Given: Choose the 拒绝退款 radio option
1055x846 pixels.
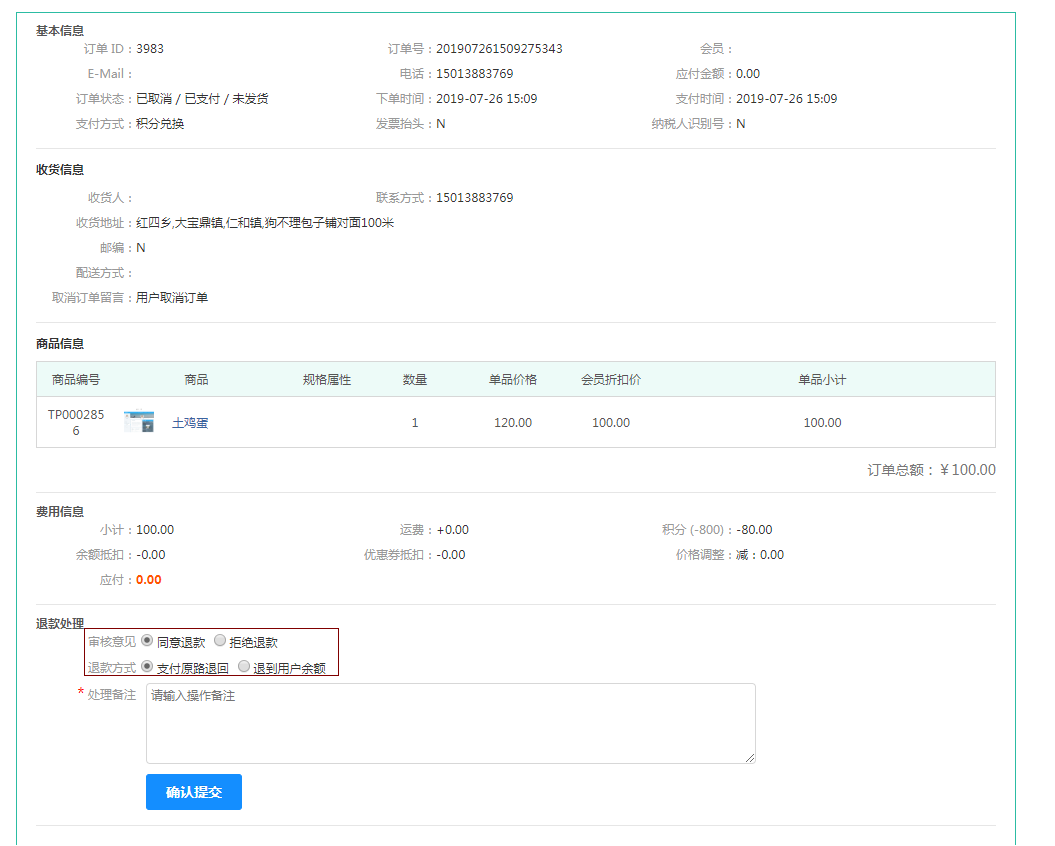Looking at the screenshot, I should coord(220,641).
